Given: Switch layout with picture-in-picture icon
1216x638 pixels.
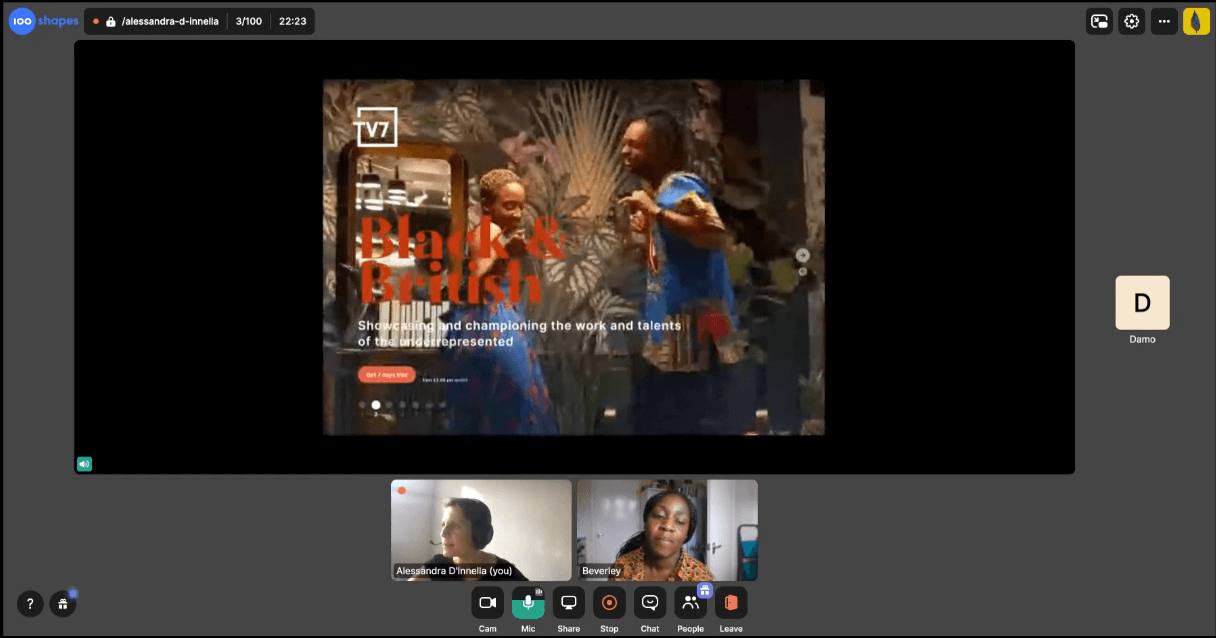Looking at the screenshot, I should (1100, 21).
